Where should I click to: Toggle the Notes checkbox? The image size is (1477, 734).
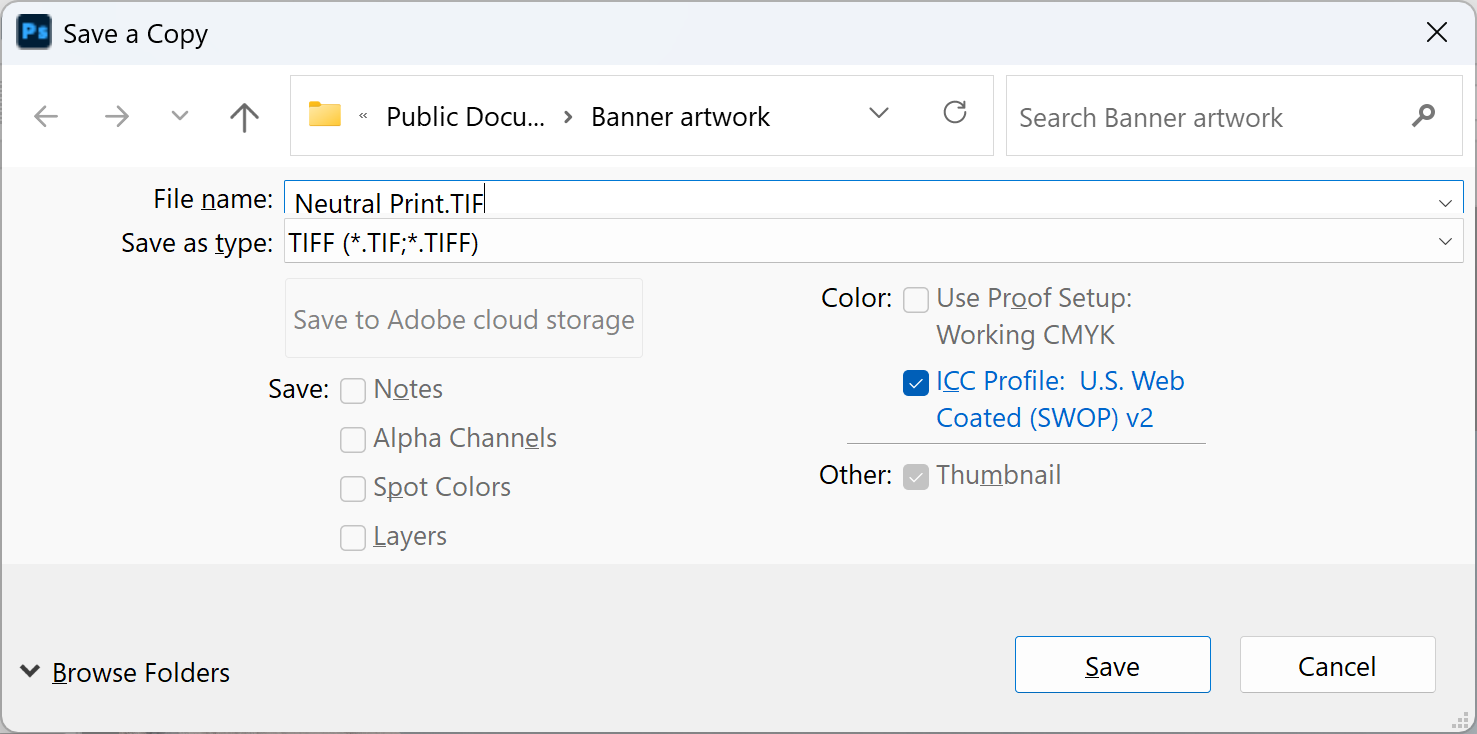coord(353,390)
